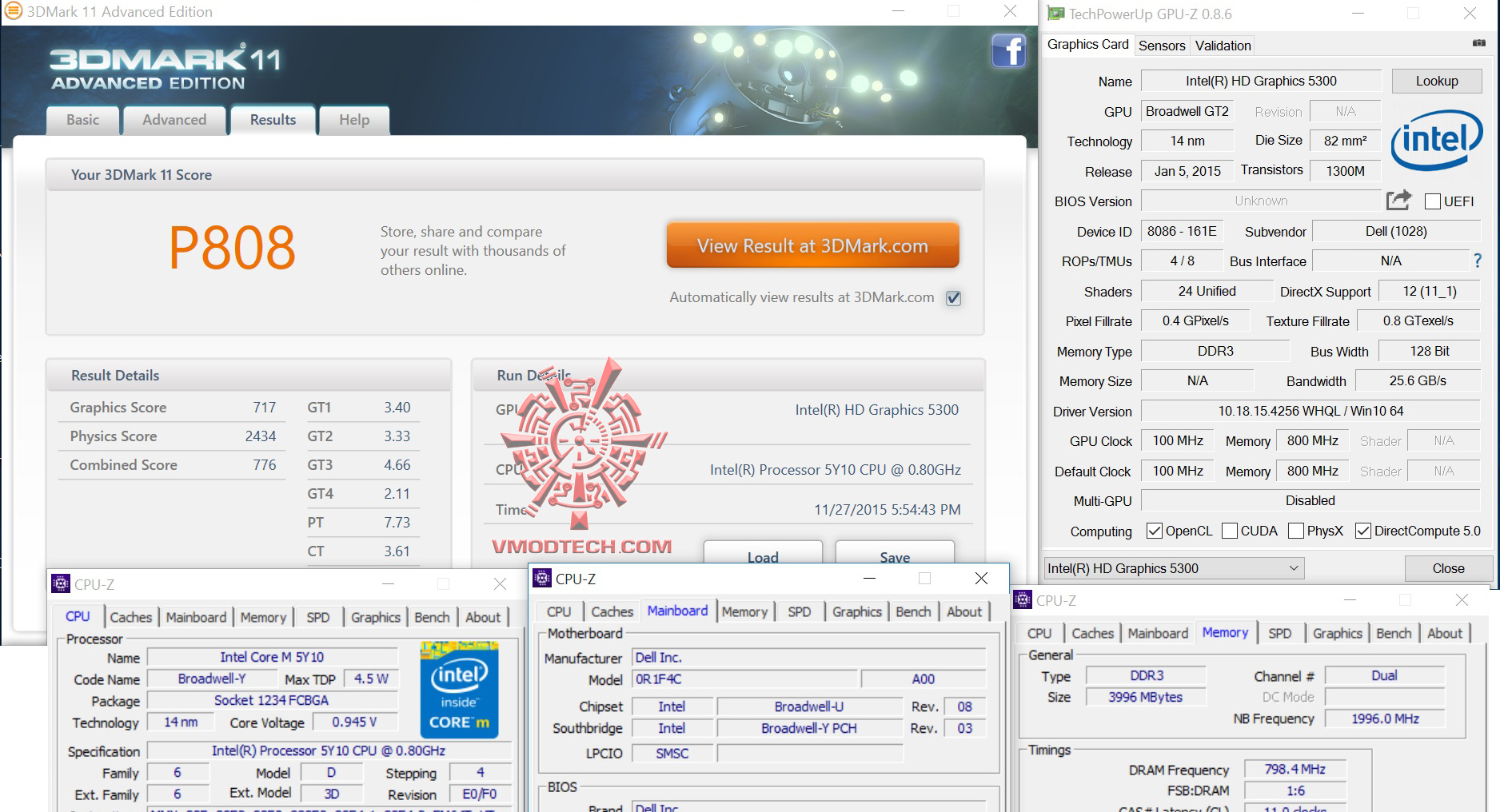Click the Combined Score value 776
Screen dimensions: 1500x812
[265, 465]
